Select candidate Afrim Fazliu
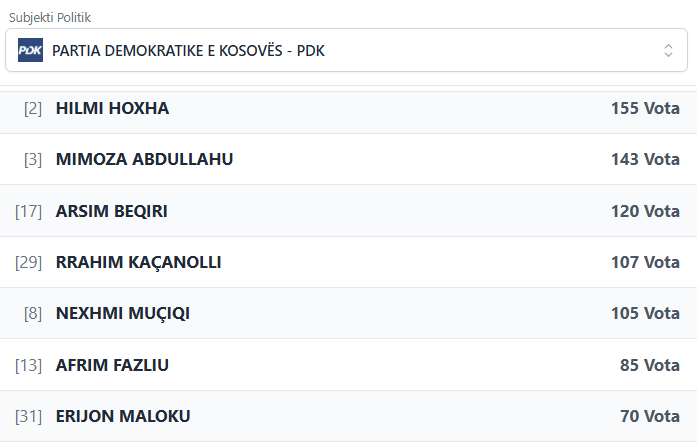The image size is (697, 443). pos(112,365)
